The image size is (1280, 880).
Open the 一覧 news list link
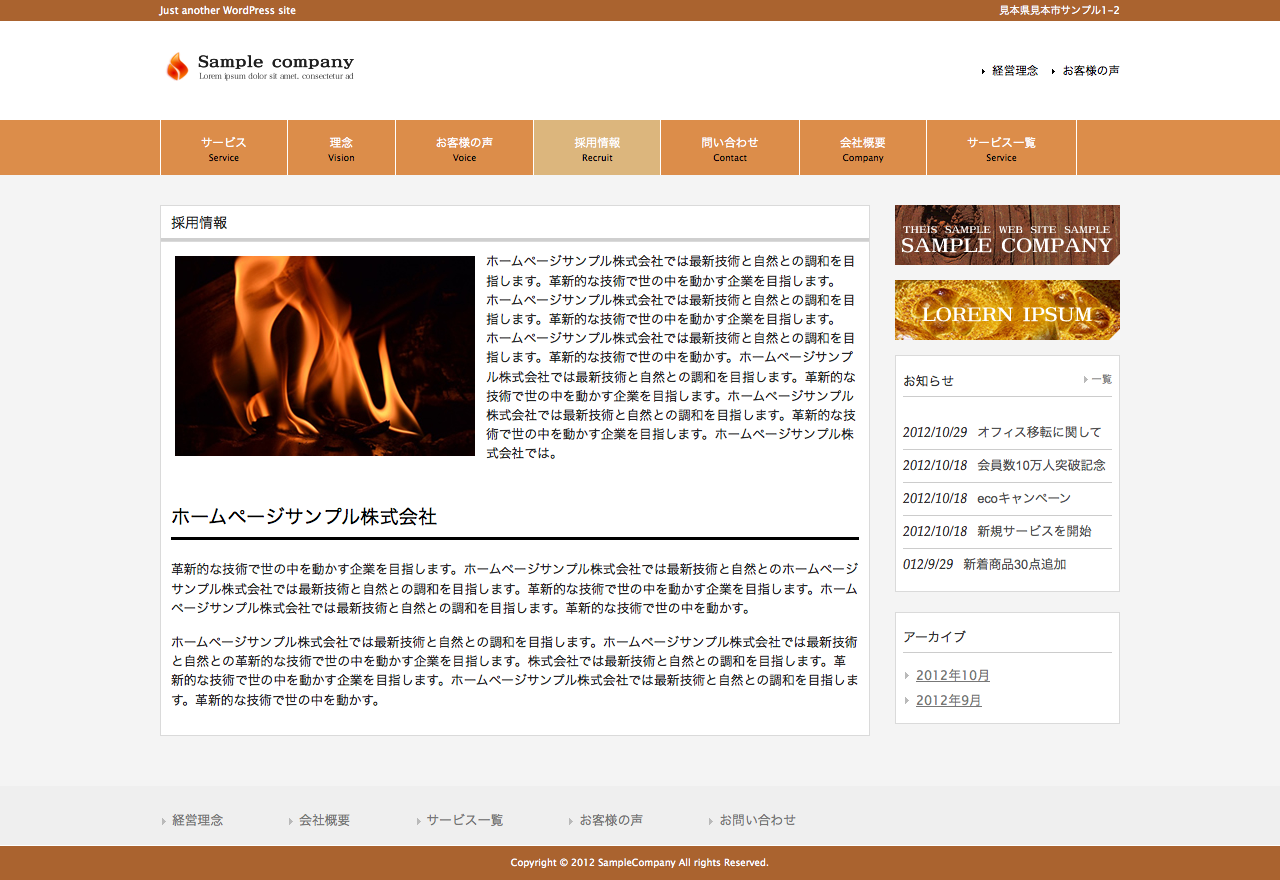coord(1101,379)
